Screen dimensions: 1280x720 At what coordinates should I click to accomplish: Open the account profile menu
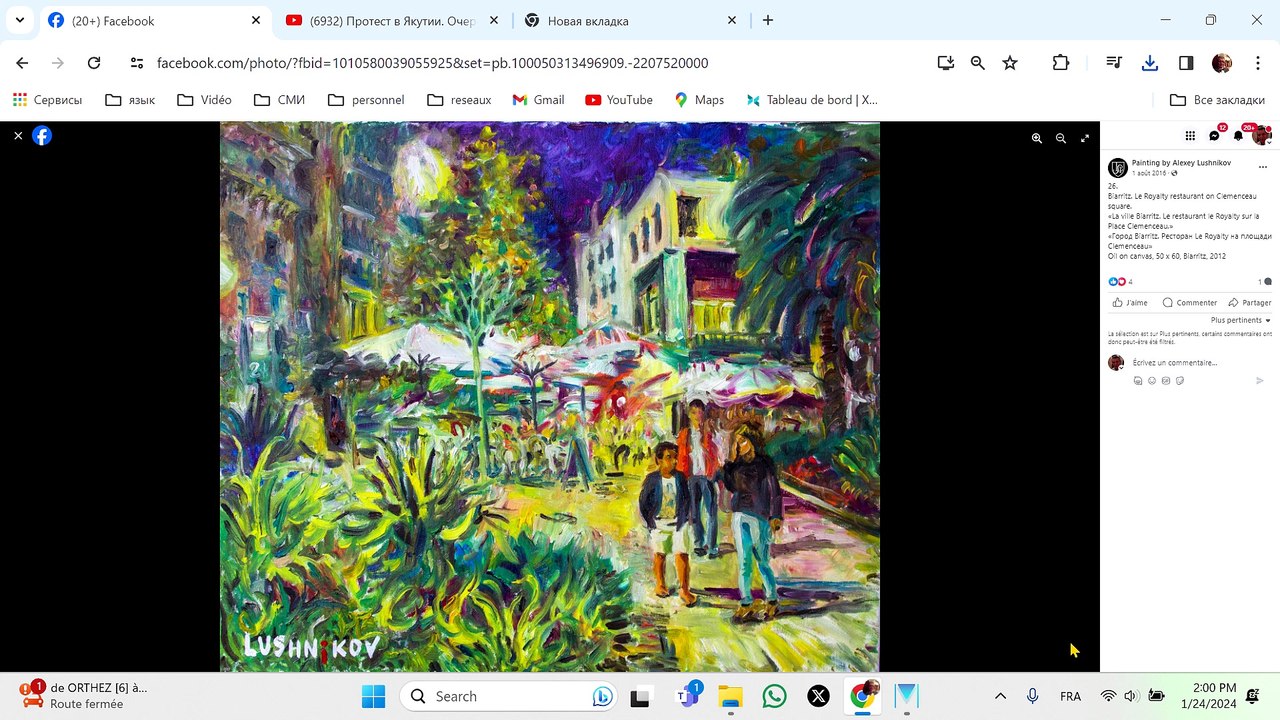tap(1261, 136)
